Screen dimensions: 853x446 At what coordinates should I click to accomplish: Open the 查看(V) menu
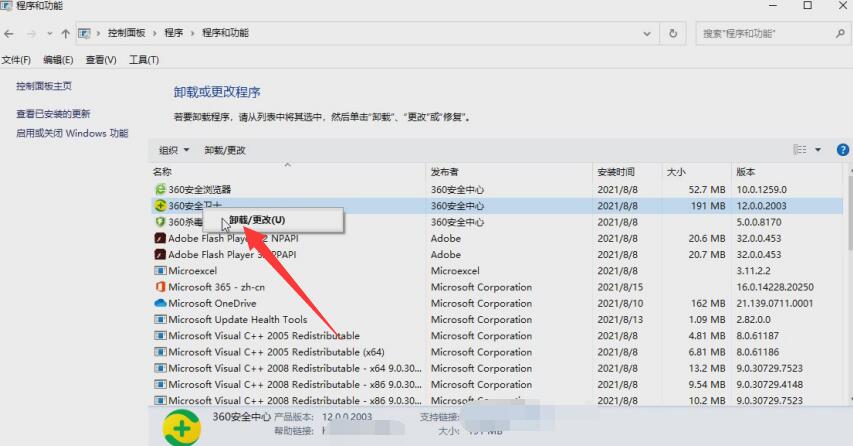click(101, 60)
